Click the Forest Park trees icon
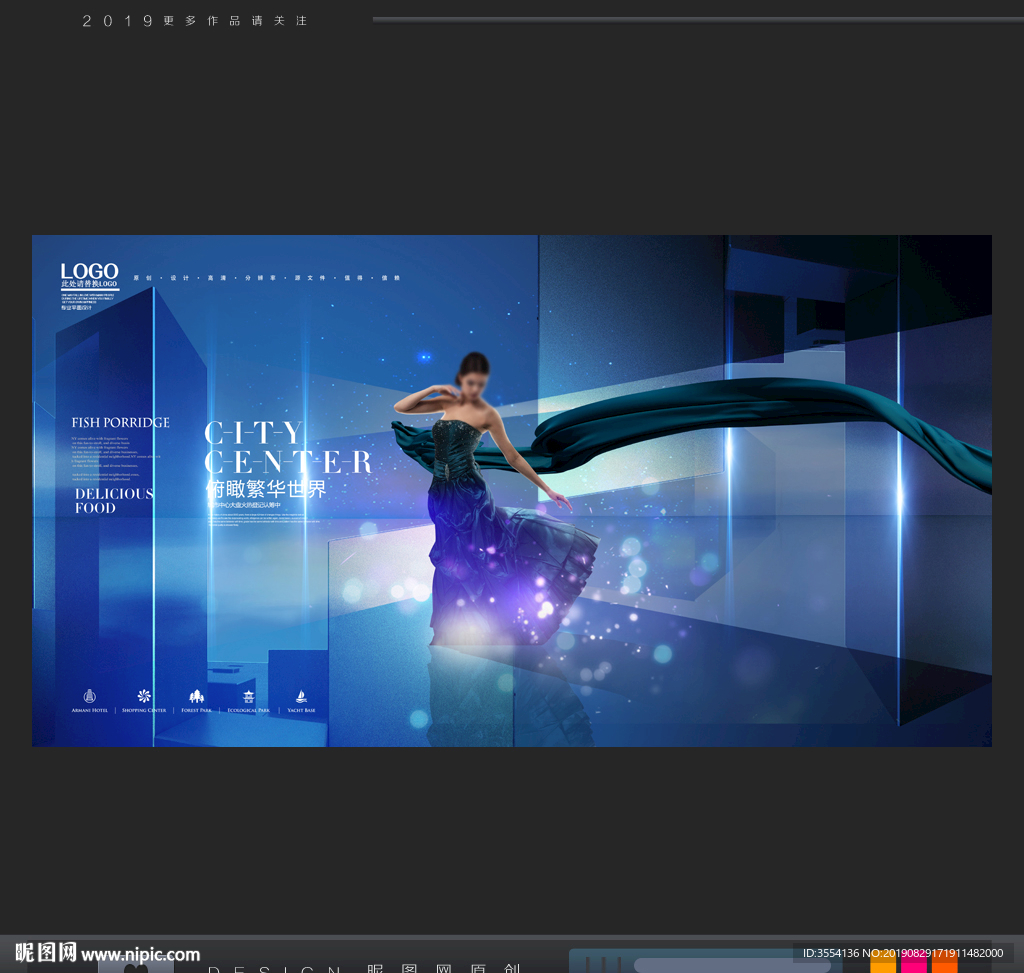This screenshot has width=1024, height=973. pyautogui.click(x=196, y=695)
